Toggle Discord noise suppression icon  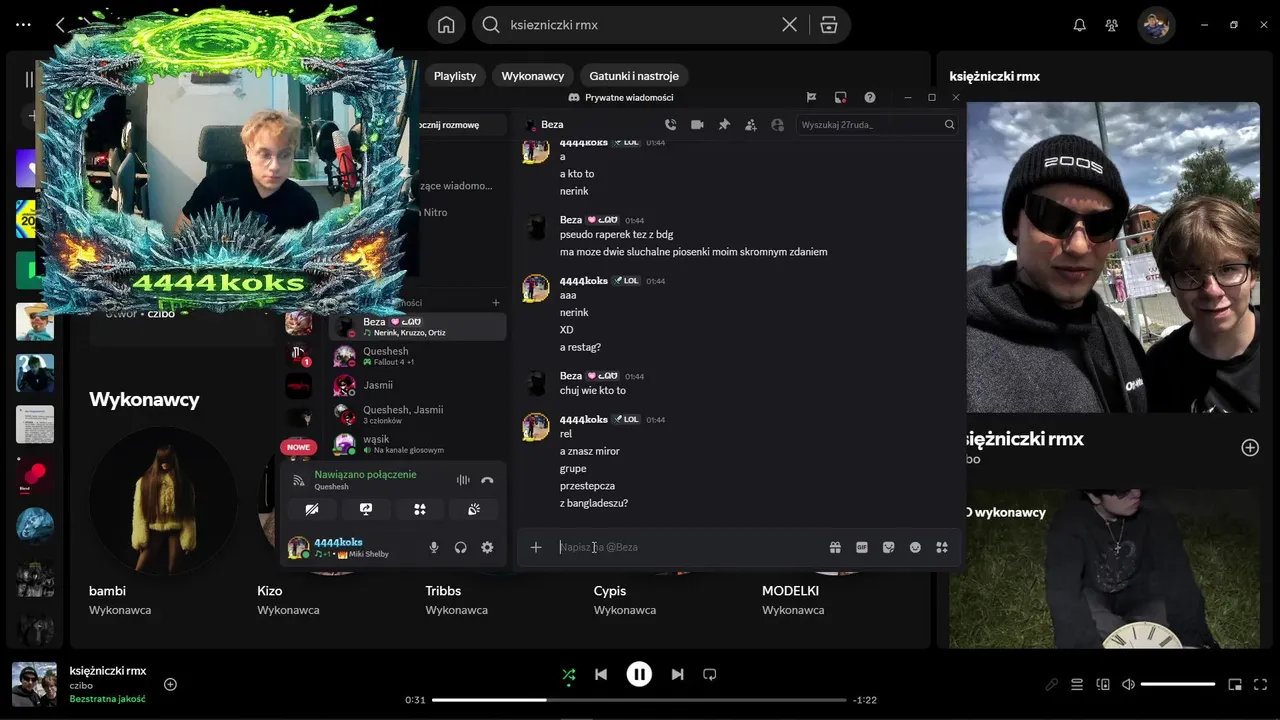[463, 480]
